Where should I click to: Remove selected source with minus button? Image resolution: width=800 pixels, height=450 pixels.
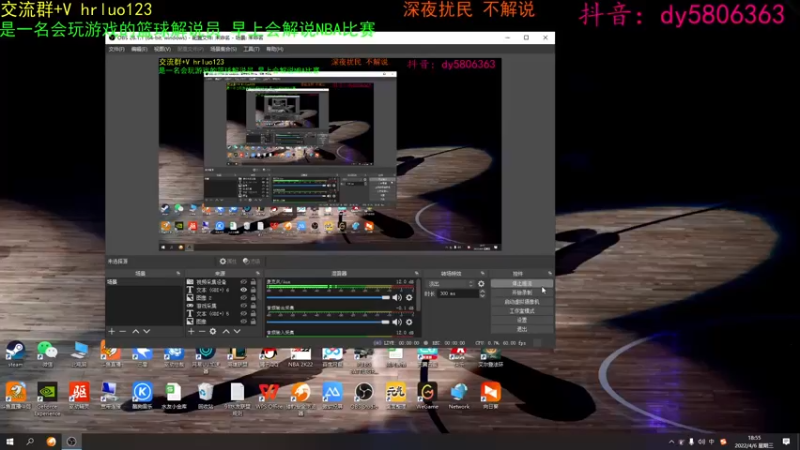202,331
